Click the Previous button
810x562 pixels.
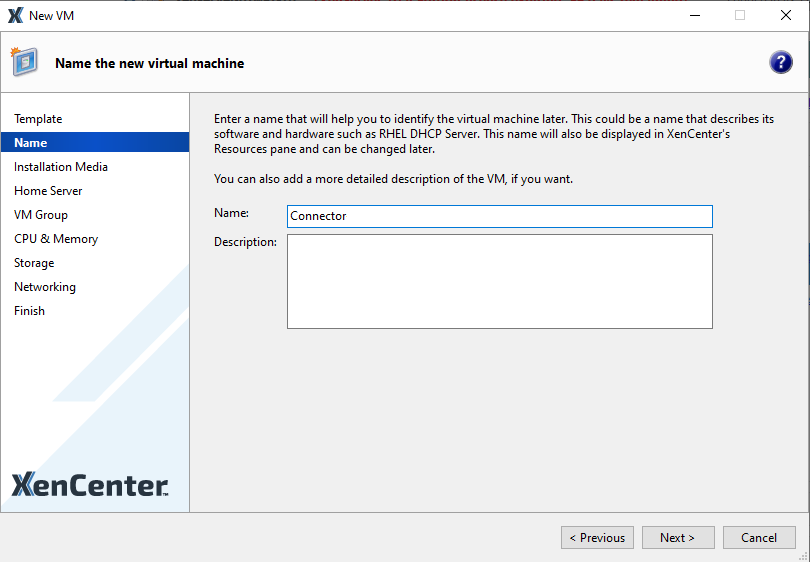[597, 538]
